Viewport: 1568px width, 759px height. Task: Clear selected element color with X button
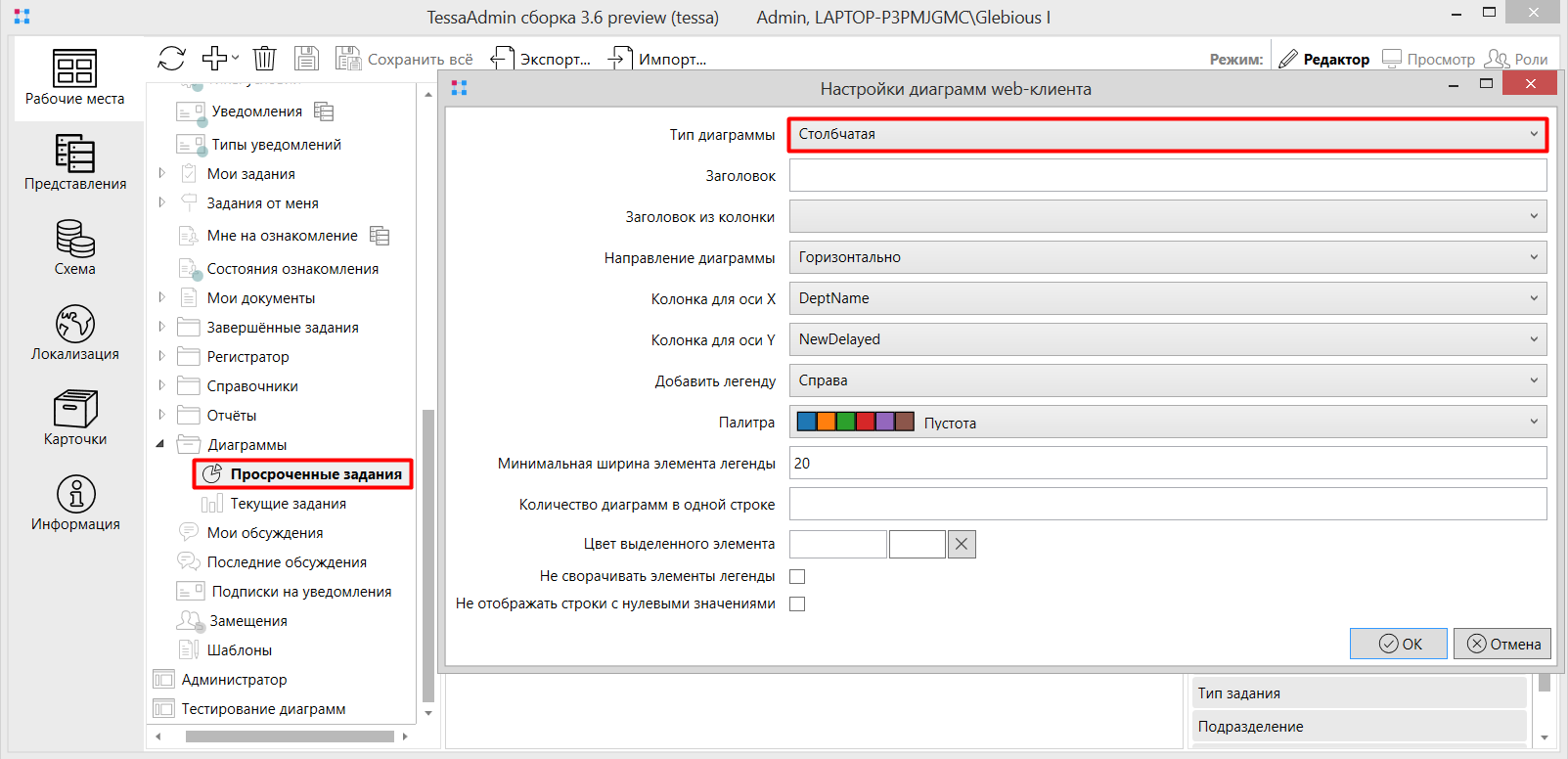[962, 545]
